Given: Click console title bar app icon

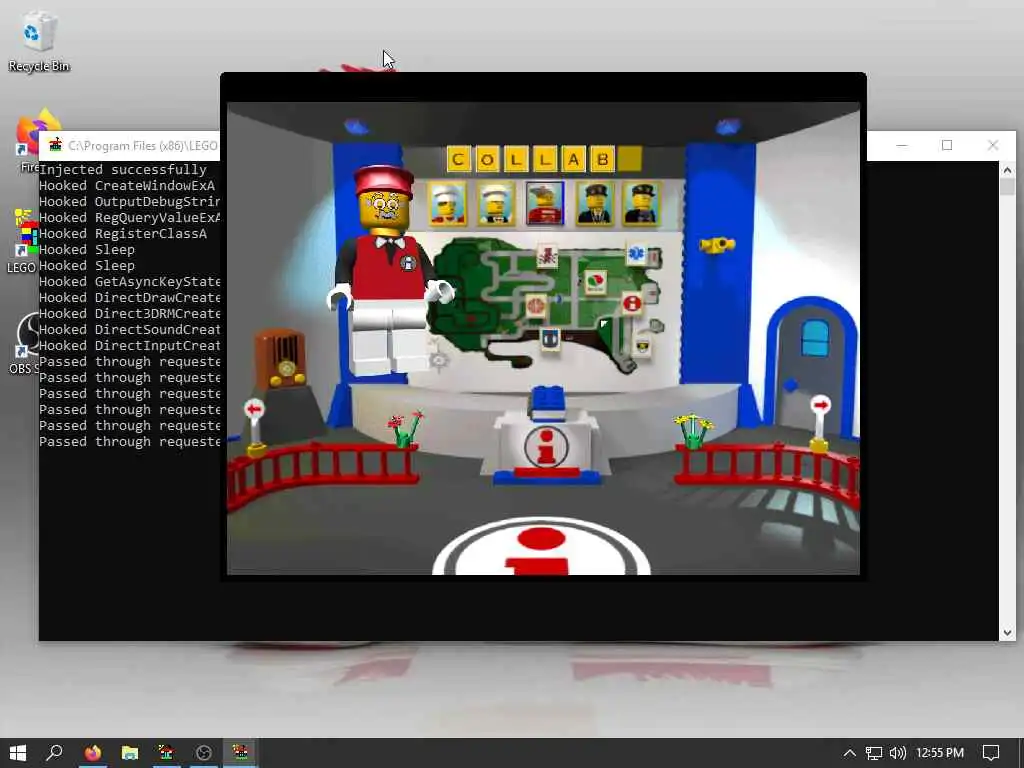Looking at the screenshot, I should tap(55, 145).
